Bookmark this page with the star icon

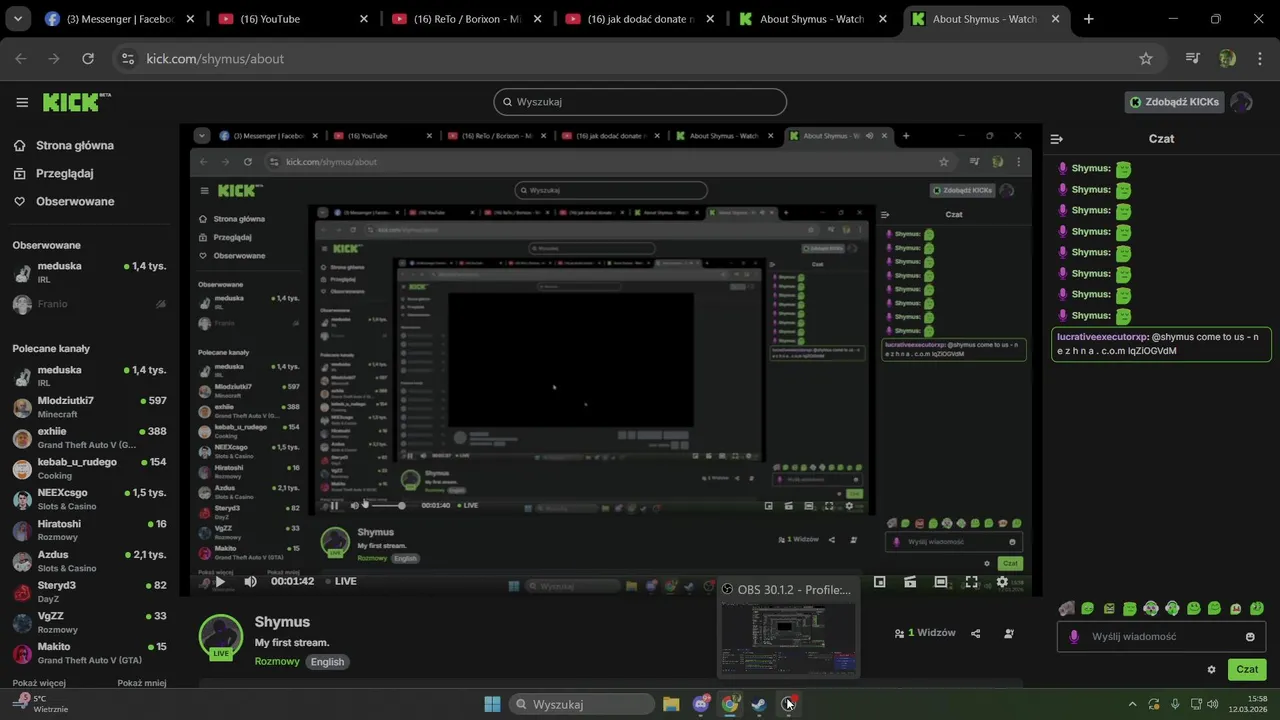[x=1146, y=59]
